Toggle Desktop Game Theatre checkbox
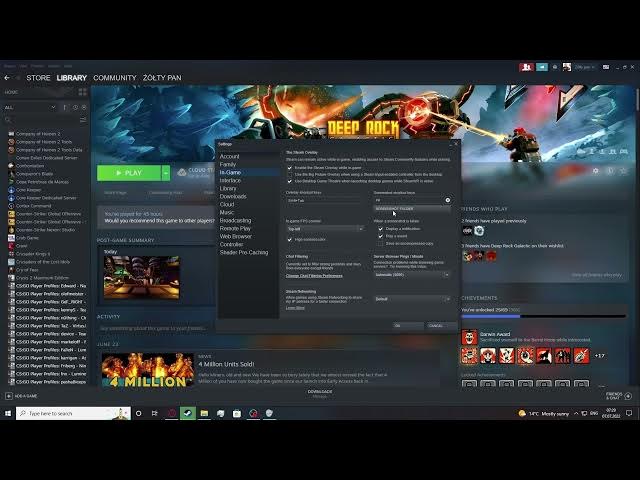This screenshot has height=480, width=640. pyautogui.click(x=290, y=181)
